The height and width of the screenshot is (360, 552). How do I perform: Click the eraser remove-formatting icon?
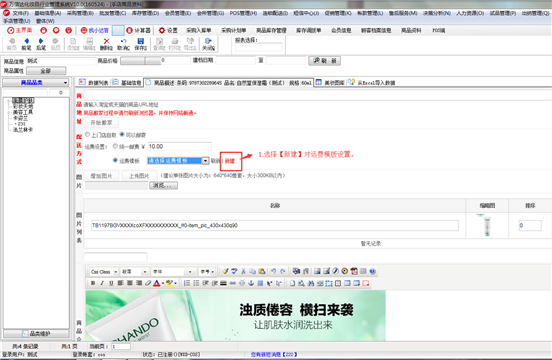click(x=148, y=283)
